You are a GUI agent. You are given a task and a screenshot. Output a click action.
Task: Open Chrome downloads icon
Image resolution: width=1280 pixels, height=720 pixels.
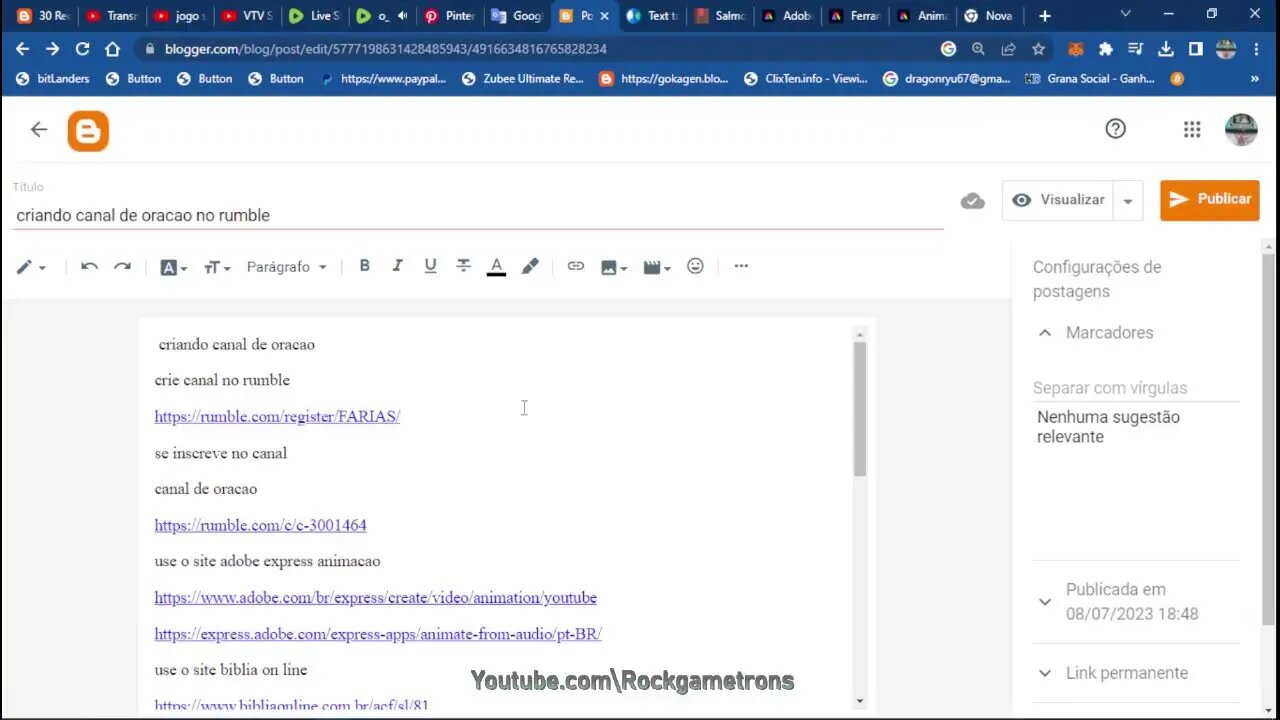click(x=1166, y=48)
